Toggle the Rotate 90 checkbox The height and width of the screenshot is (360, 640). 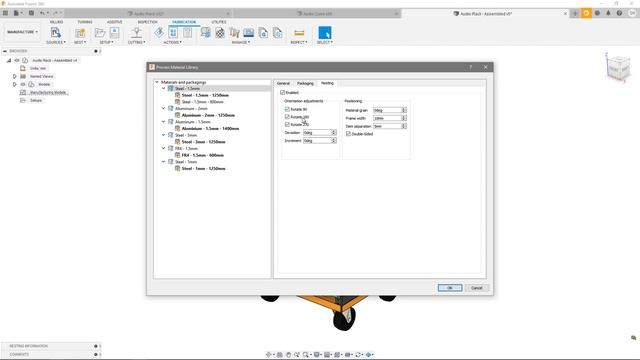point(287,109)
